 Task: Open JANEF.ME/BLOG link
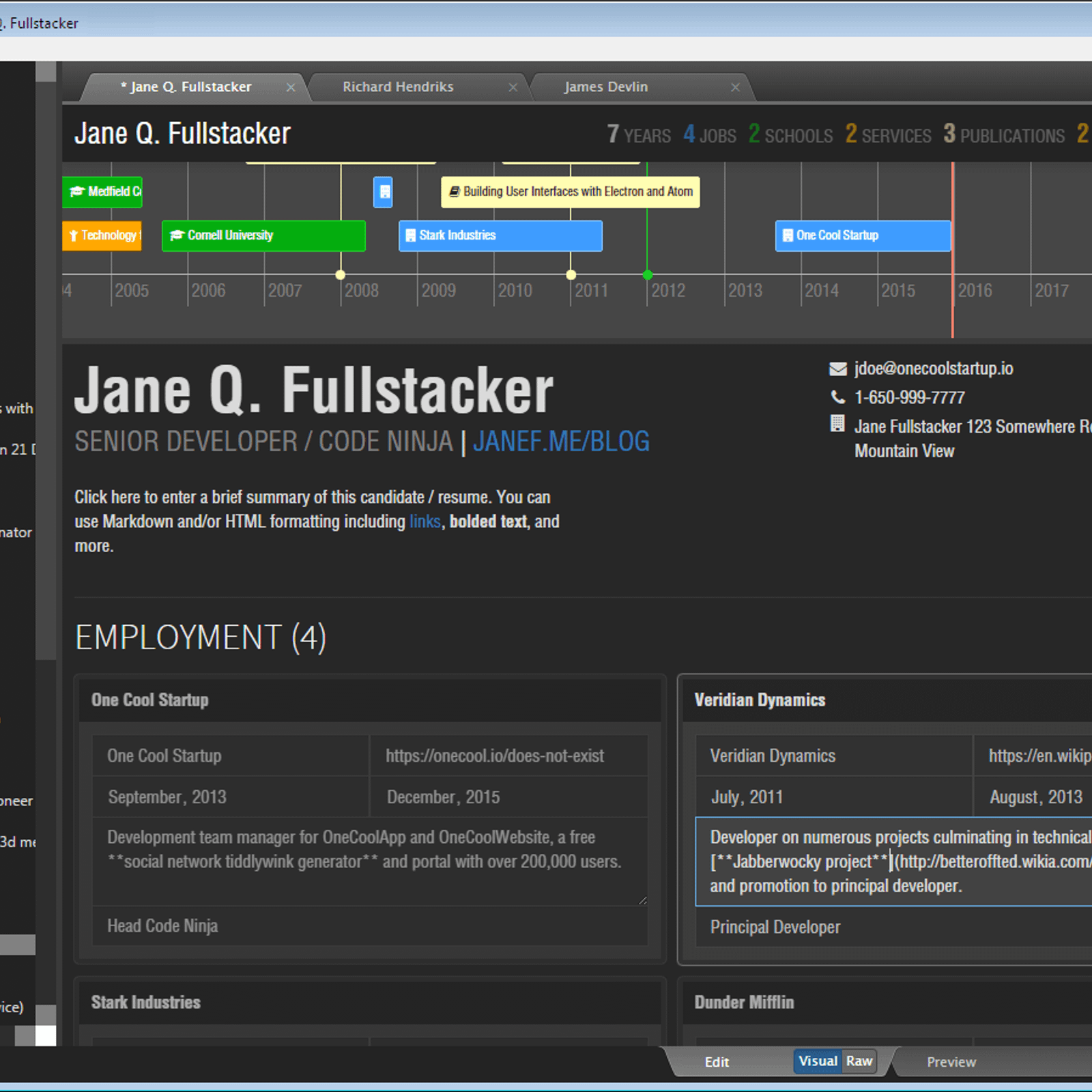point(561,442)
